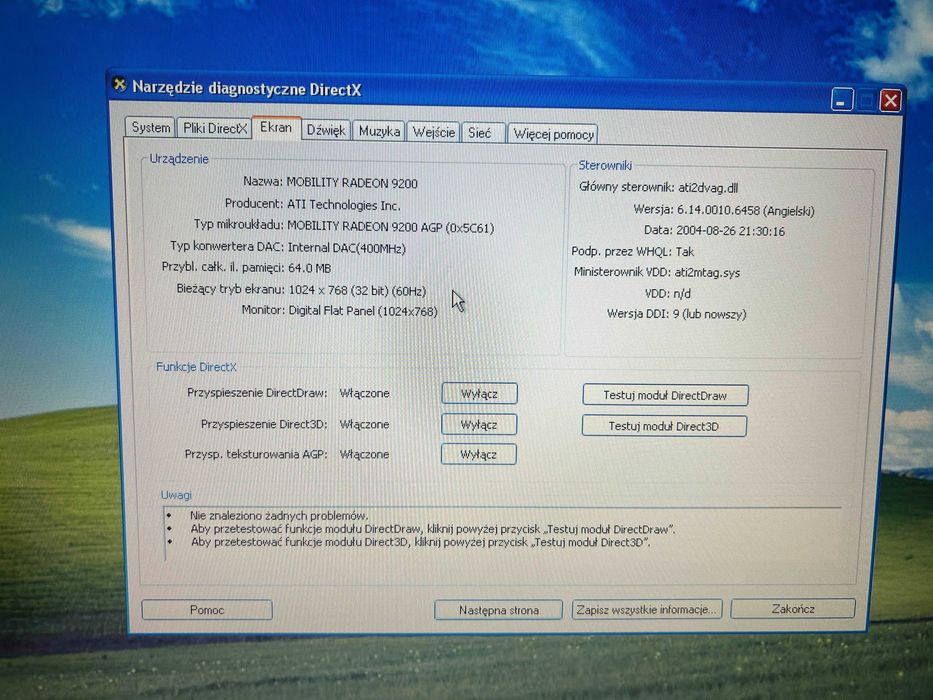This screenshot has height=700, width=933.
Task: Click memory value 64.0 MB
Action: click(x=309, y=268)
